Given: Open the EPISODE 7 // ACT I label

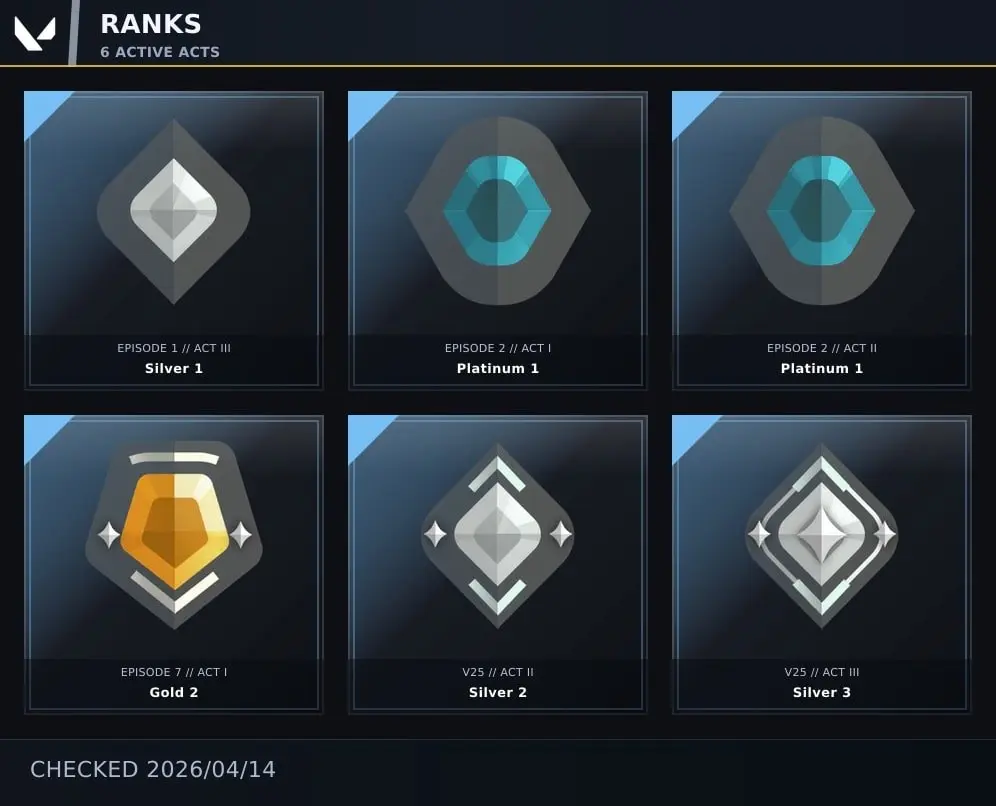Looking at the screenshot, I should [174, 672].
